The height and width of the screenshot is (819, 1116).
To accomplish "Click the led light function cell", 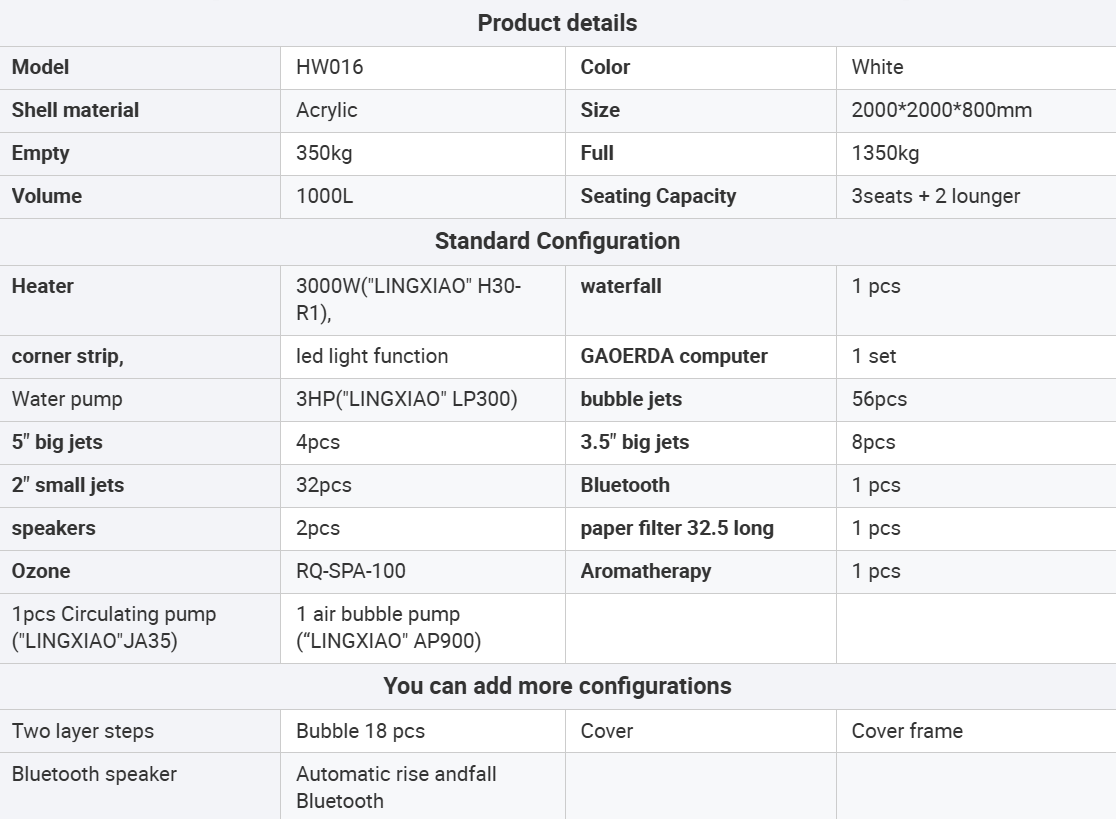I will (372, 356).
